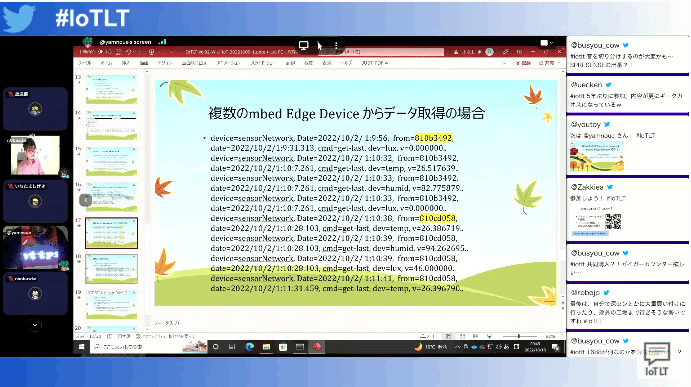Open the JUST PDF 4 ribbon tab
The image size is (691, 387).
coord(375,63)
